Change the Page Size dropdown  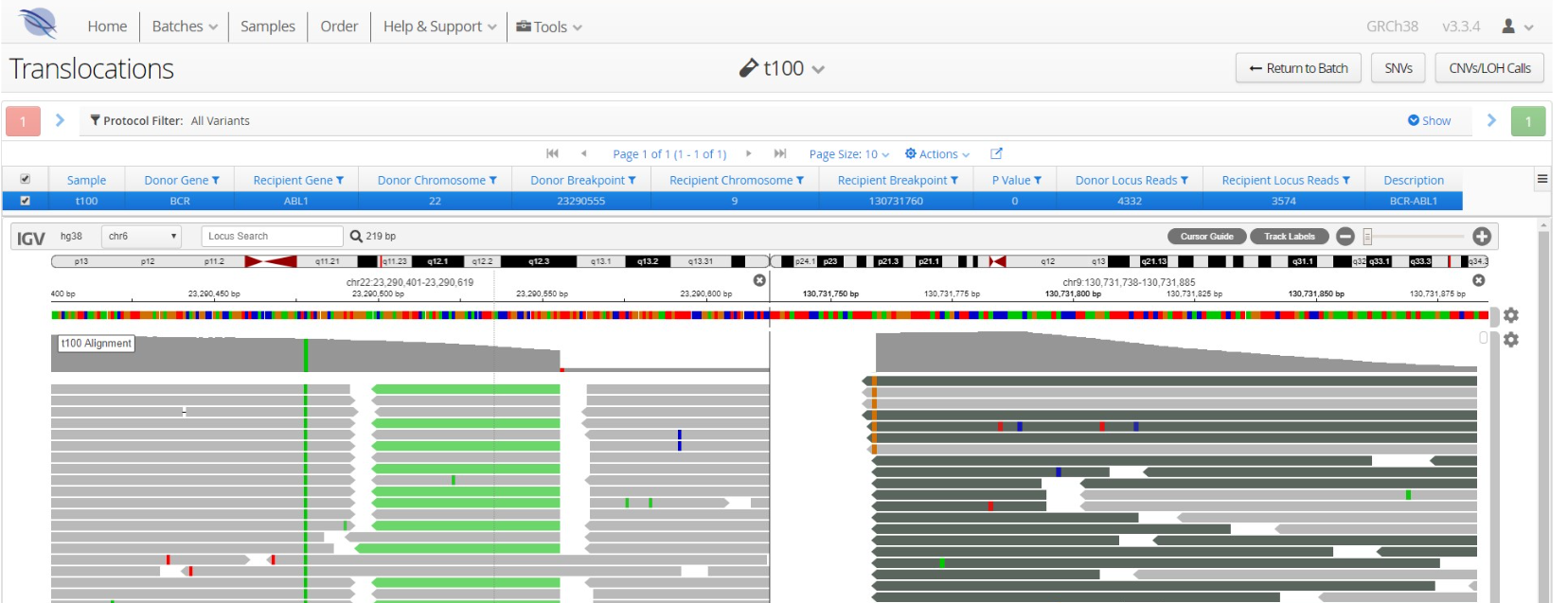[849, 154]
